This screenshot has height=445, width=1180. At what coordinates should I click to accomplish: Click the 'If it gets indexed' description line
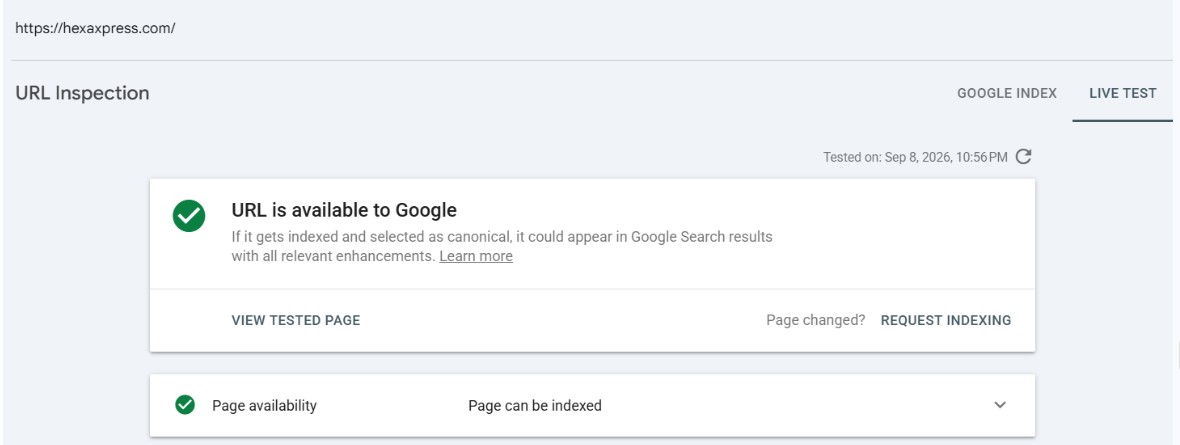pos(502,236)
